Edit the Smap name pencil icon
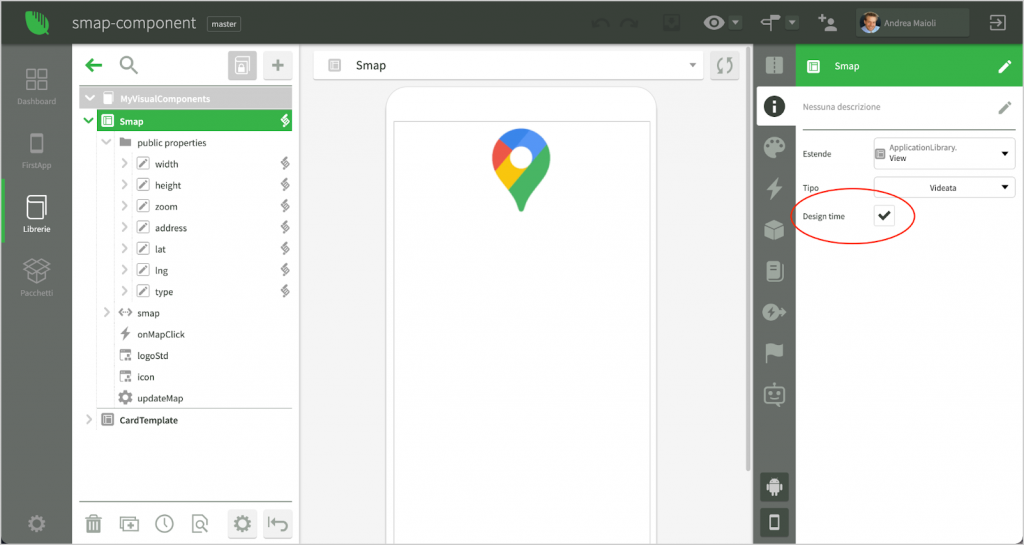This screenshot has height=545, width=1024. coord(1004,66)
